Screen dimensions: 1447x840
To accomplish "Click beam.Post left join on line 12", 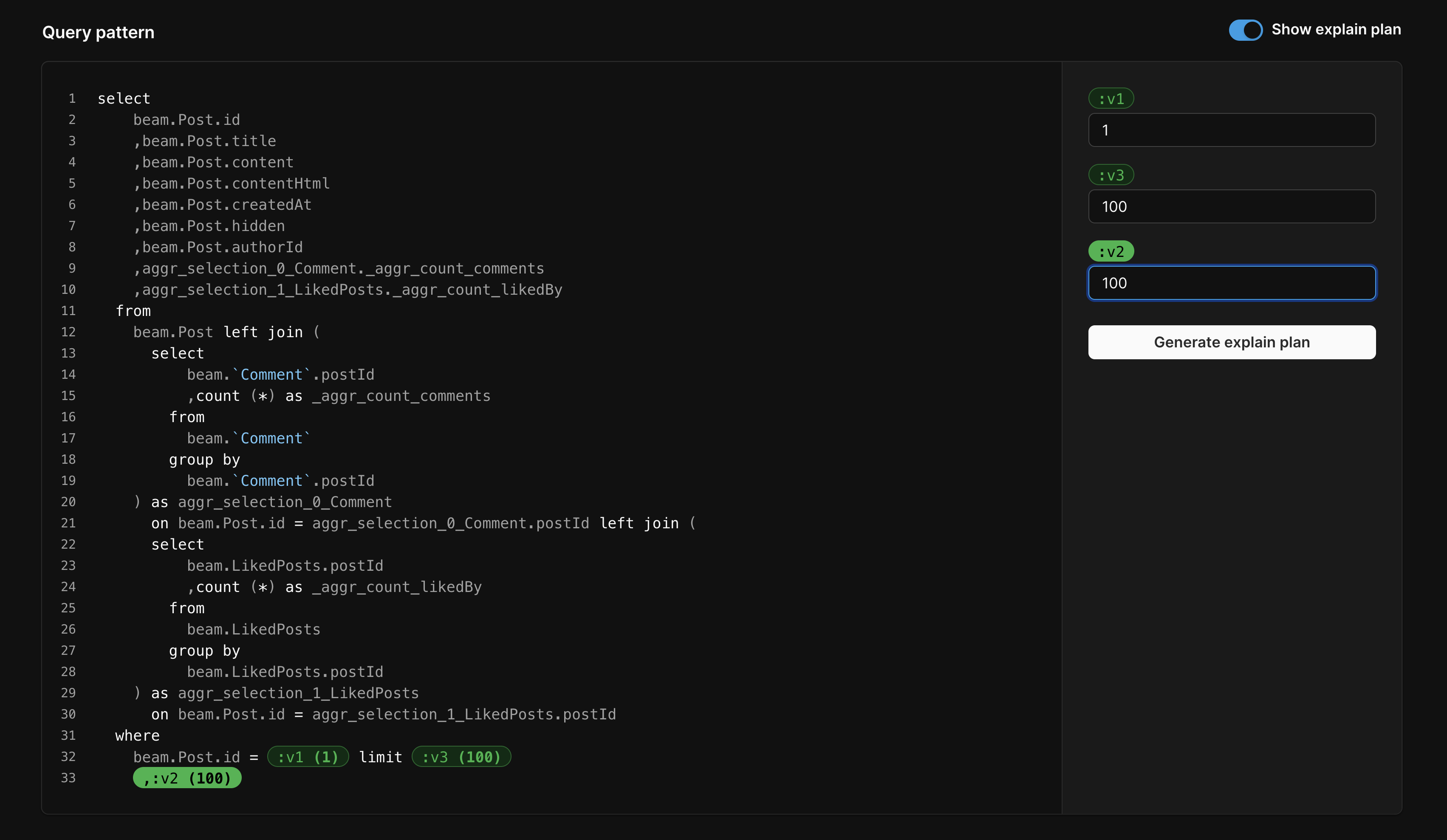I will pos(218,332).
